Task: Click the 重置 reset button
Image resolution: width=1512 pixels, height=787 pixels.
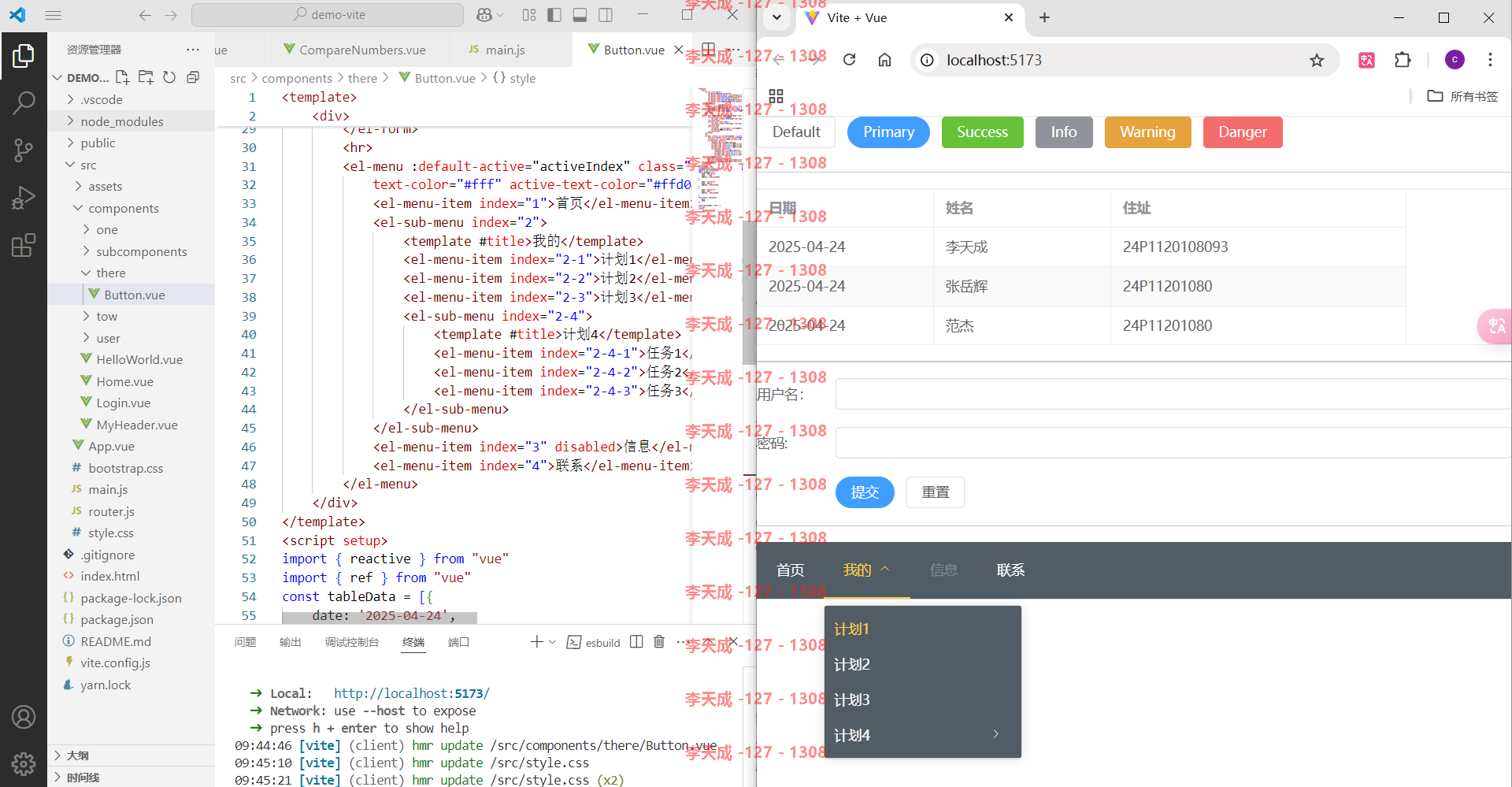Action: point(936,492)
